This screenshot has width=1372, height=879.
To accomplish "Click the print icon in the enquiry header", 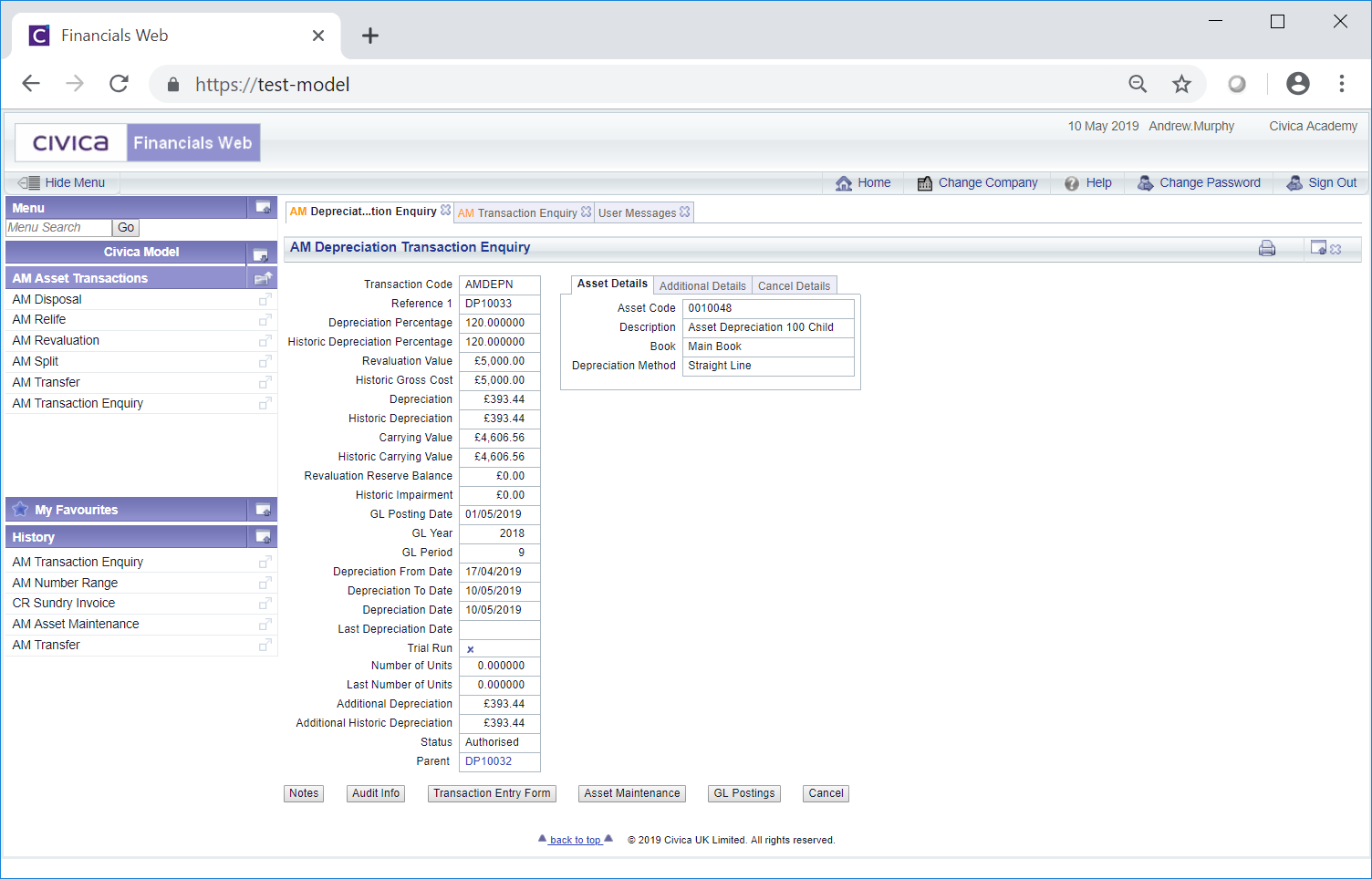I will coord(1267,248).
